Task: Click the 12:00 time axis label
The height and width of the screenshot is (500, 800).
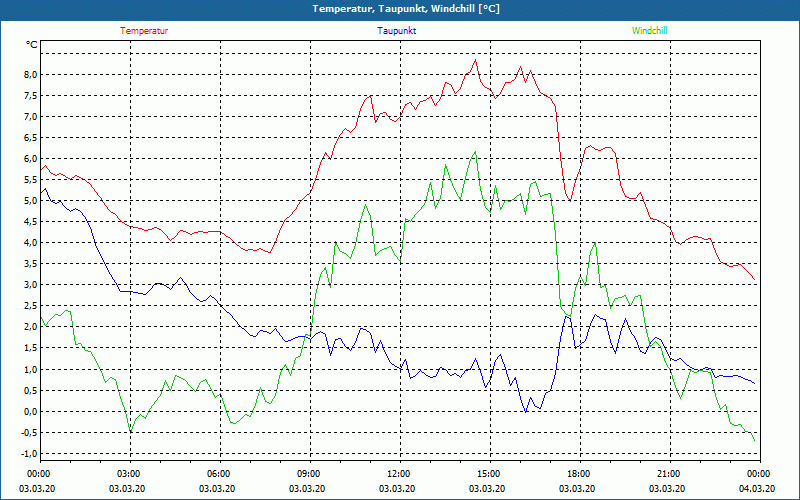Action: (400, 474)
